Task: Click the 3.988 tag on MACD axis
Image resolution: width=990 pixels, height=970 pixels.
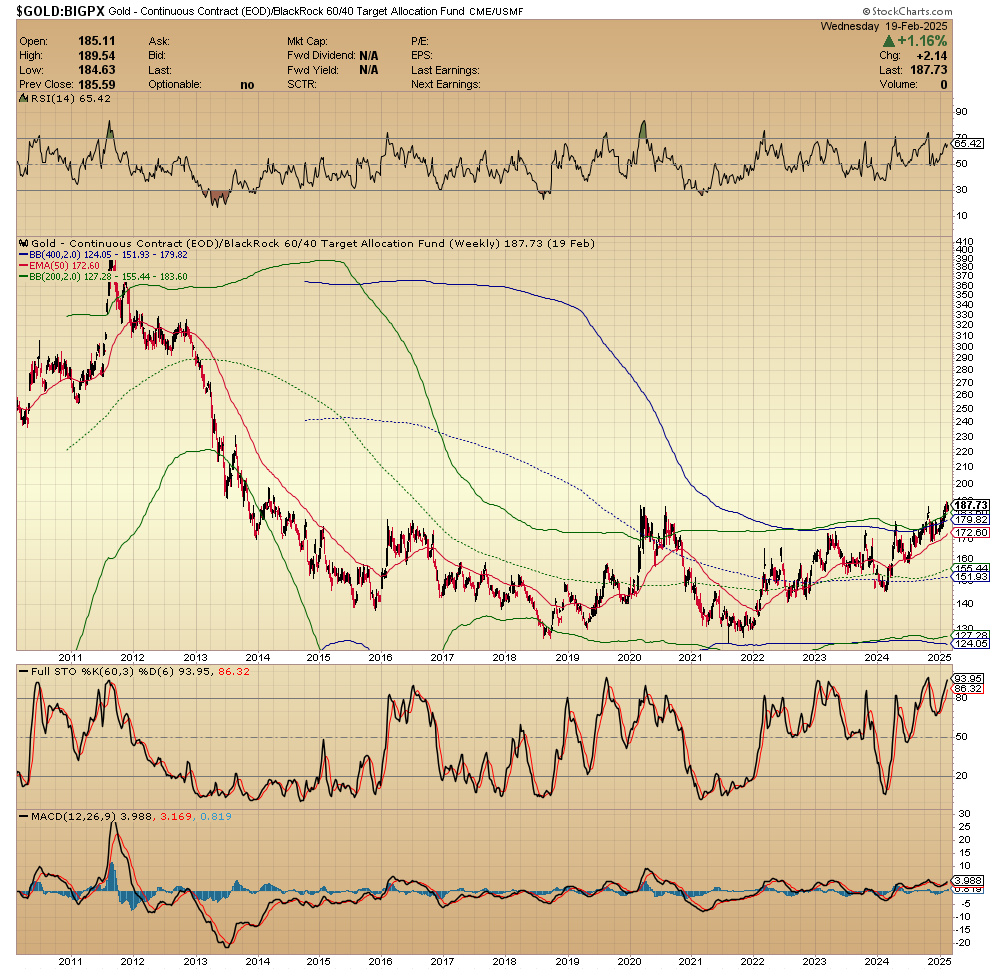Action: [969, 881]
